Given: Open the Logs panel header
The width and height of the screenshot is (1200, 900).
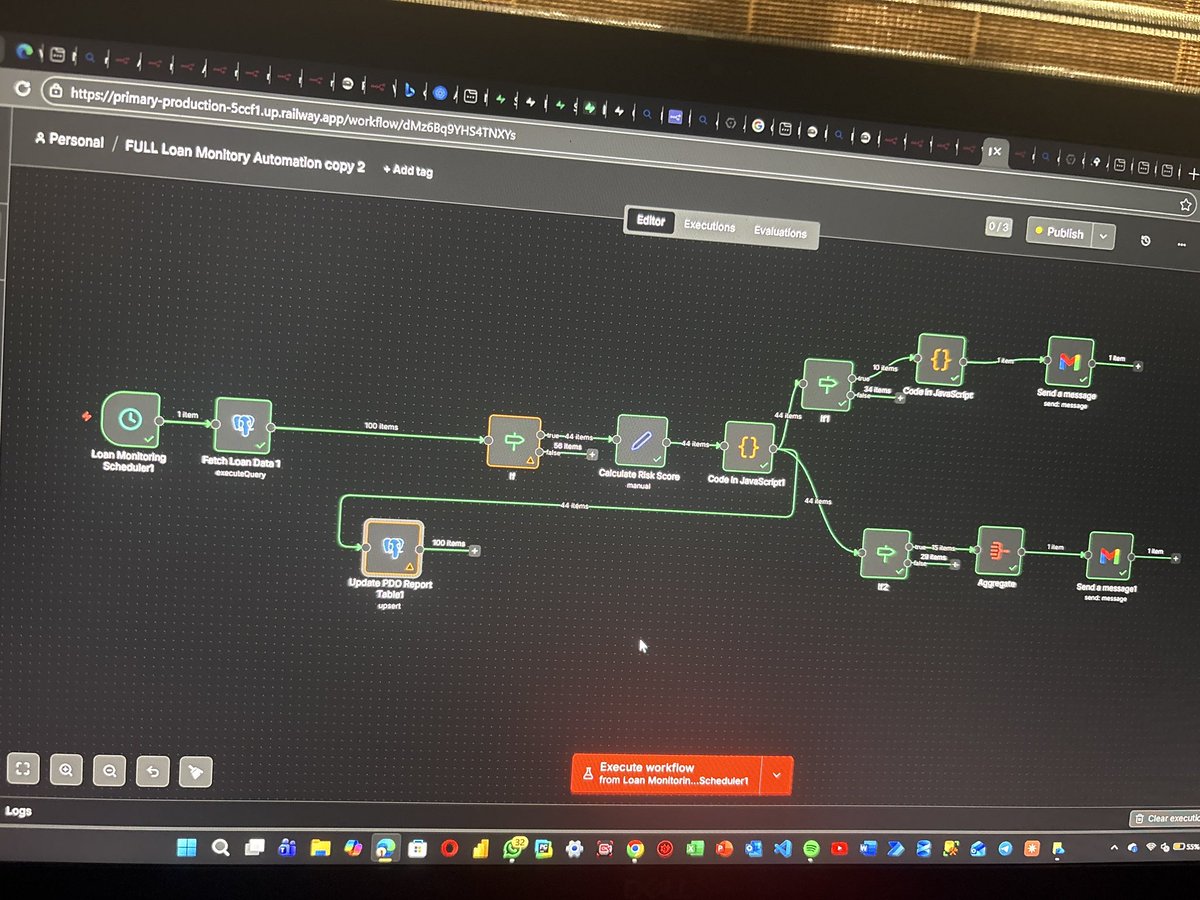Looking at the screenshot, I should [x=18, y=811].
